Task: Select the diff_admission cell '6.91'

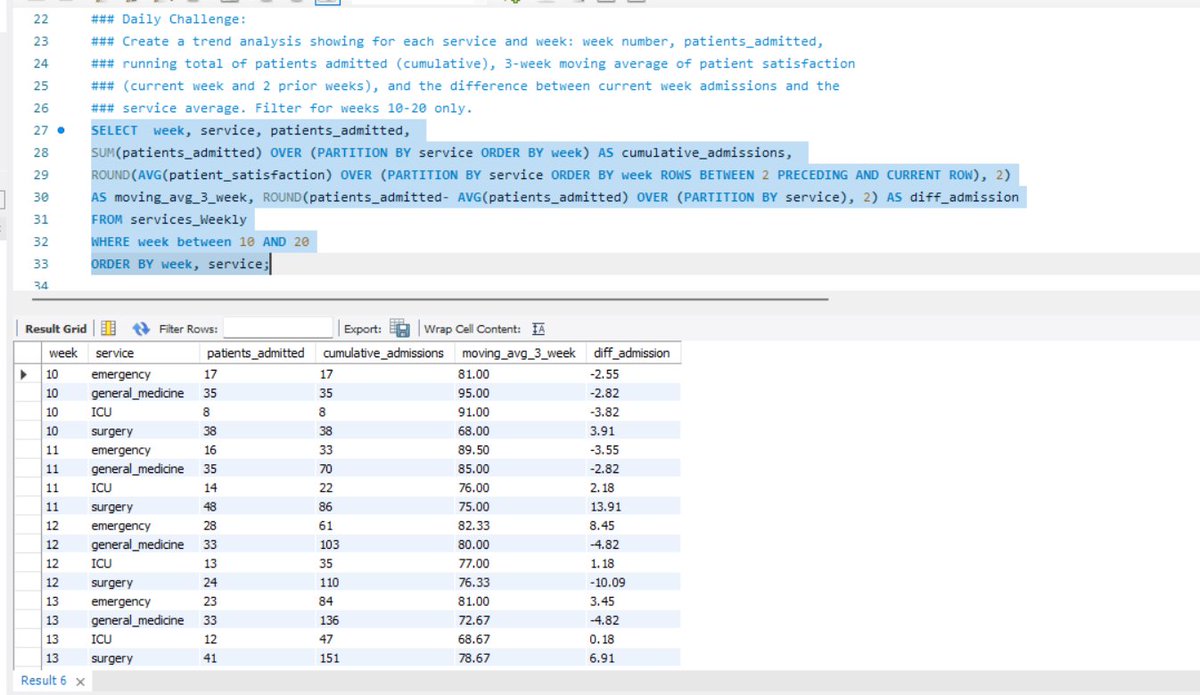Action: 631,659
